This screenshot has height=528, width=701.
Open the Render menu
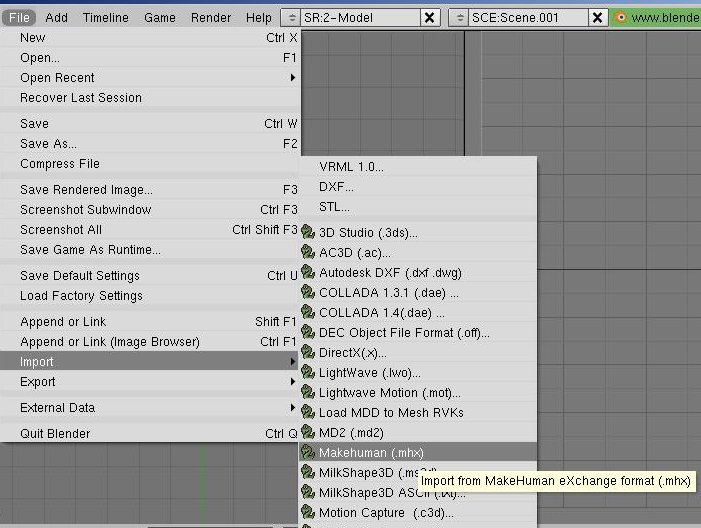(x=211, y=17)
